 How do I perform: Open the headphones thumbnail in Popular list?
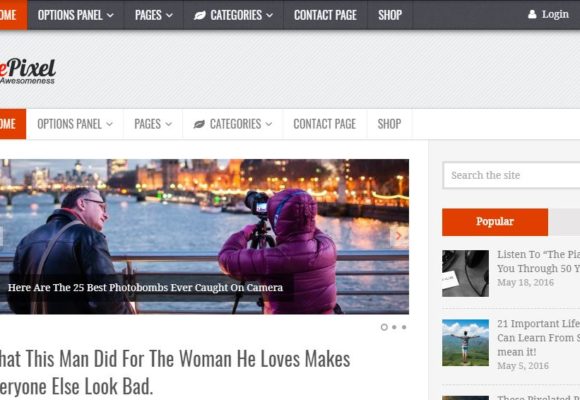(465, 273)
